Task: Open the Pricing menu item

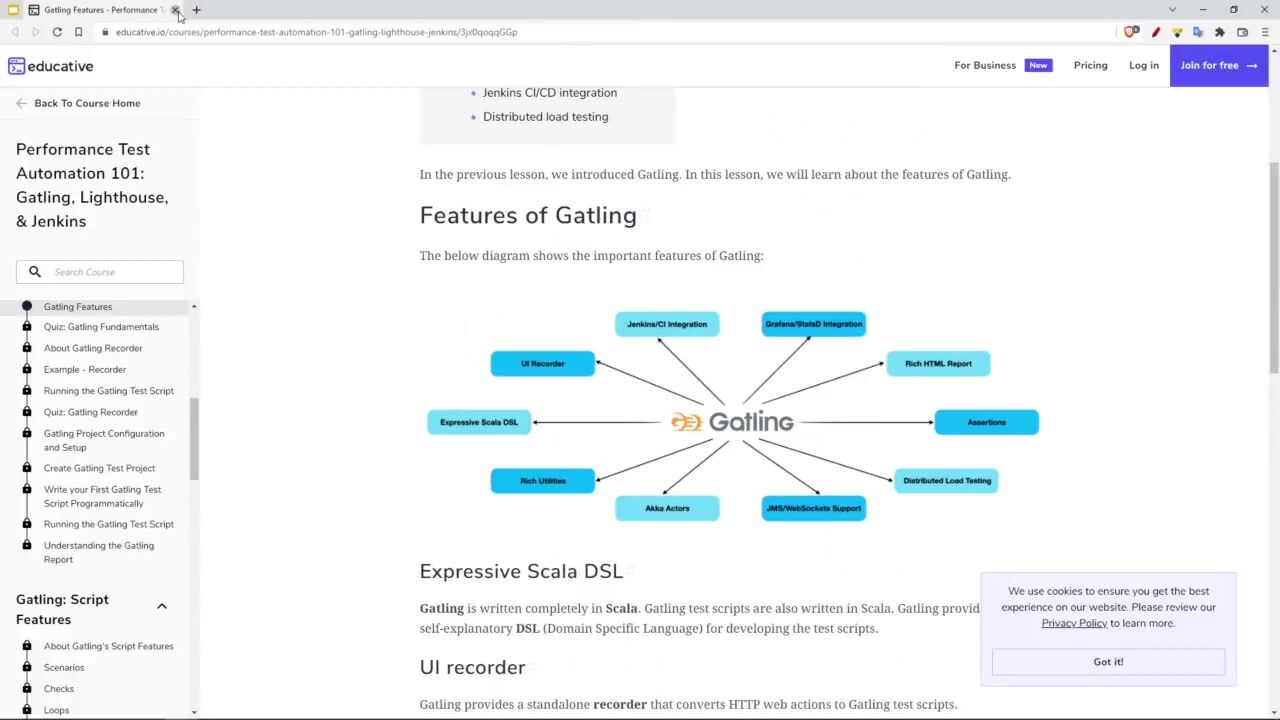Action: point(1090,65)
